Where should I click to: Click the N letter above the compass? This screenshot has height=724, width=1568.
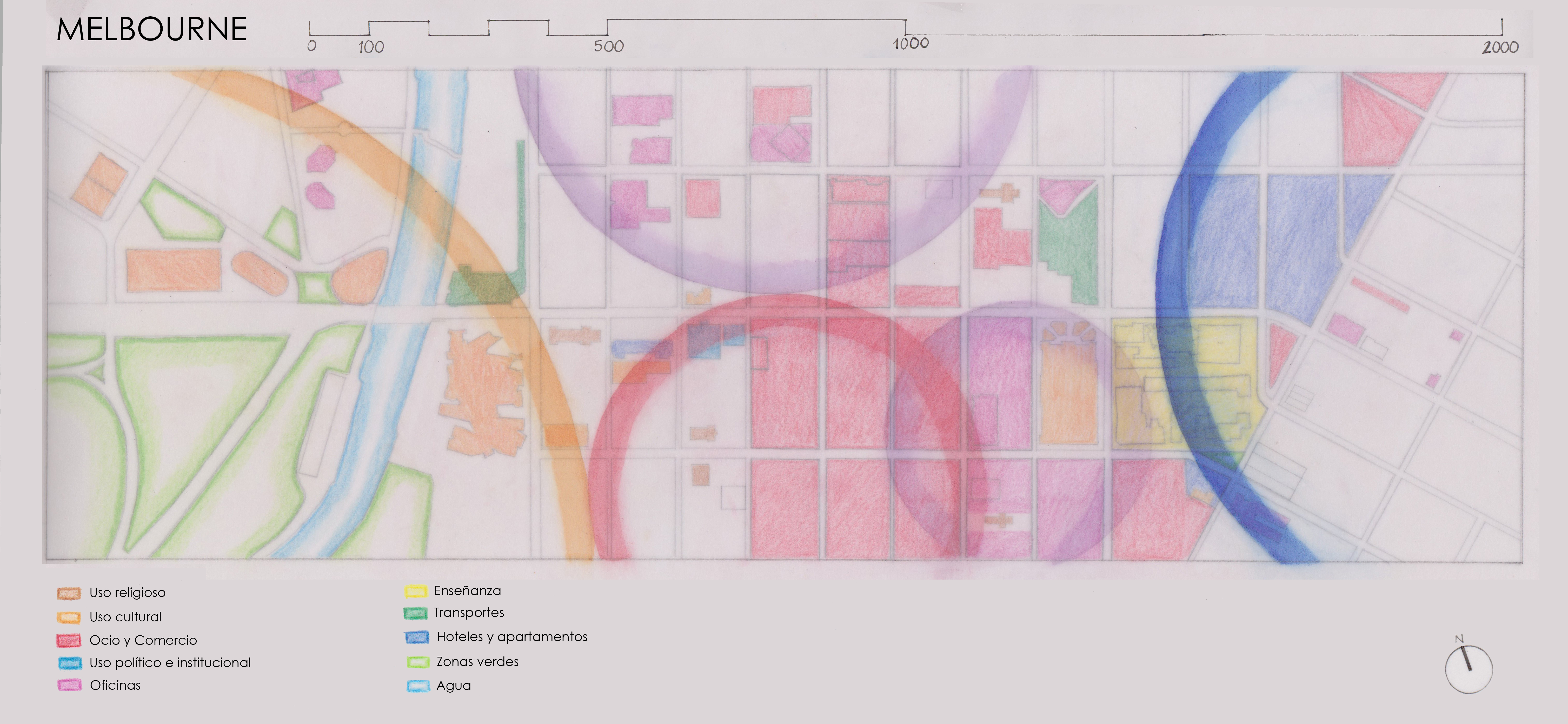pyautogui.click(x=1459, y=639)
